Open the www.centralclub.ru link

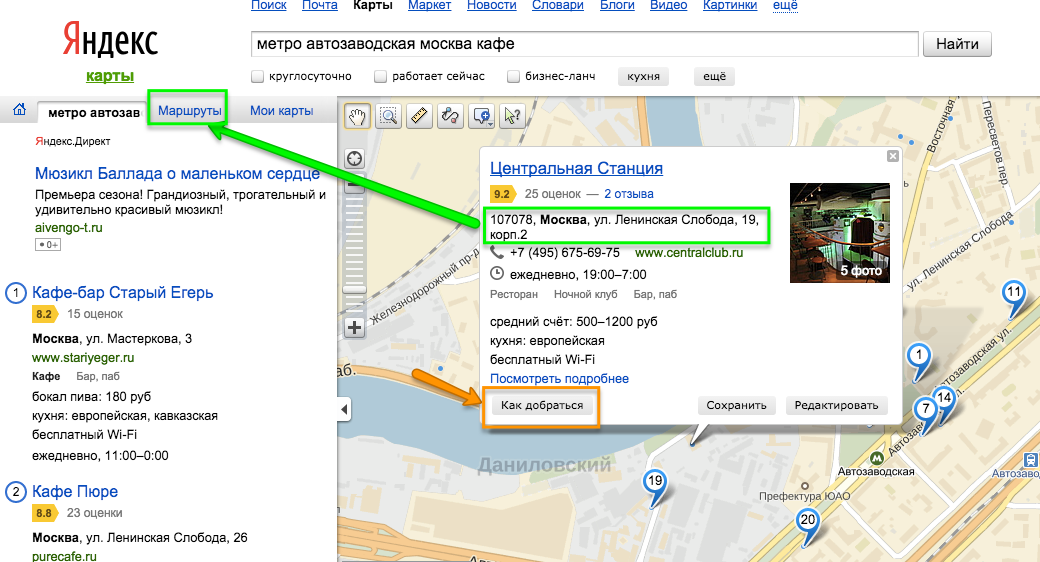[689, 253]
